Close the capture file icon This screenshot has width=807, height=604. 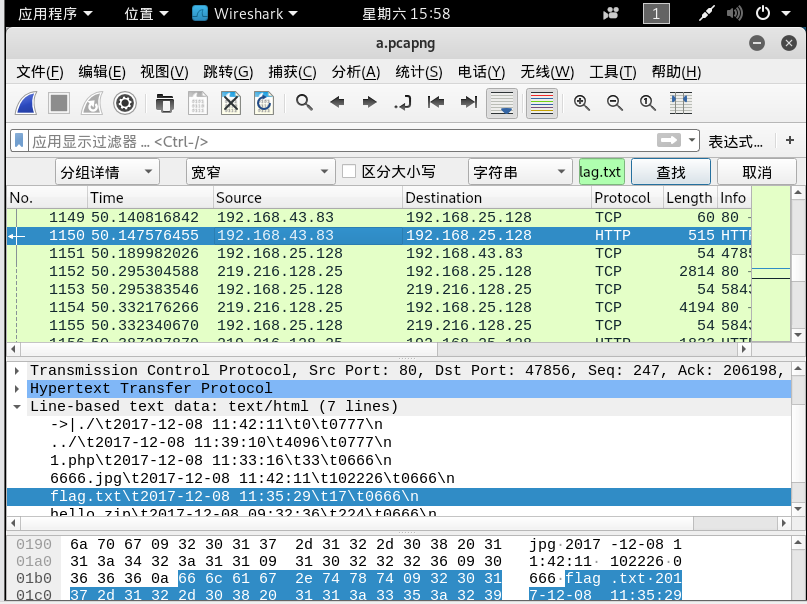coord(231,103)
